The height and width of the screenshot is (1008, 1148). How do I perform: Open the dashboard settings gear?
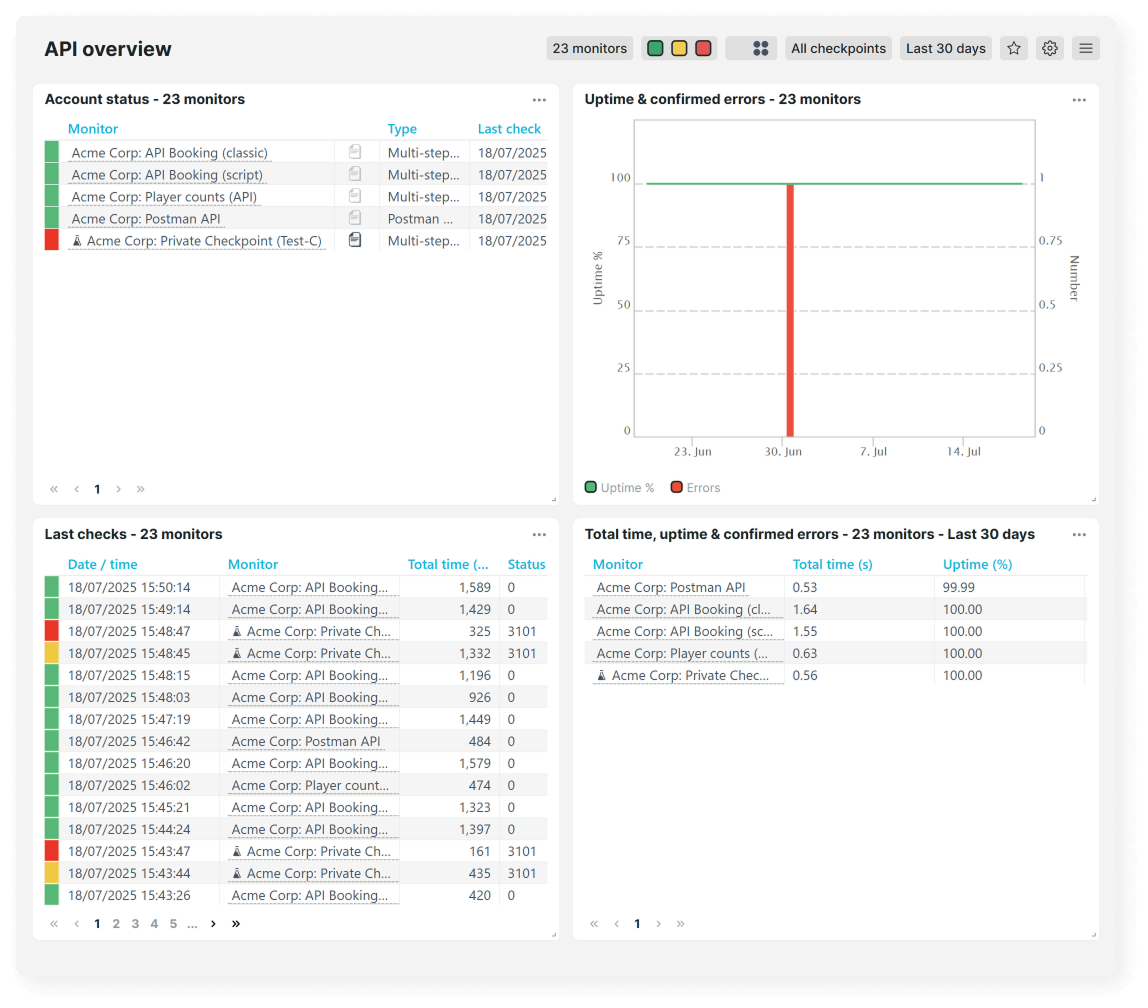pos(1049,48)
